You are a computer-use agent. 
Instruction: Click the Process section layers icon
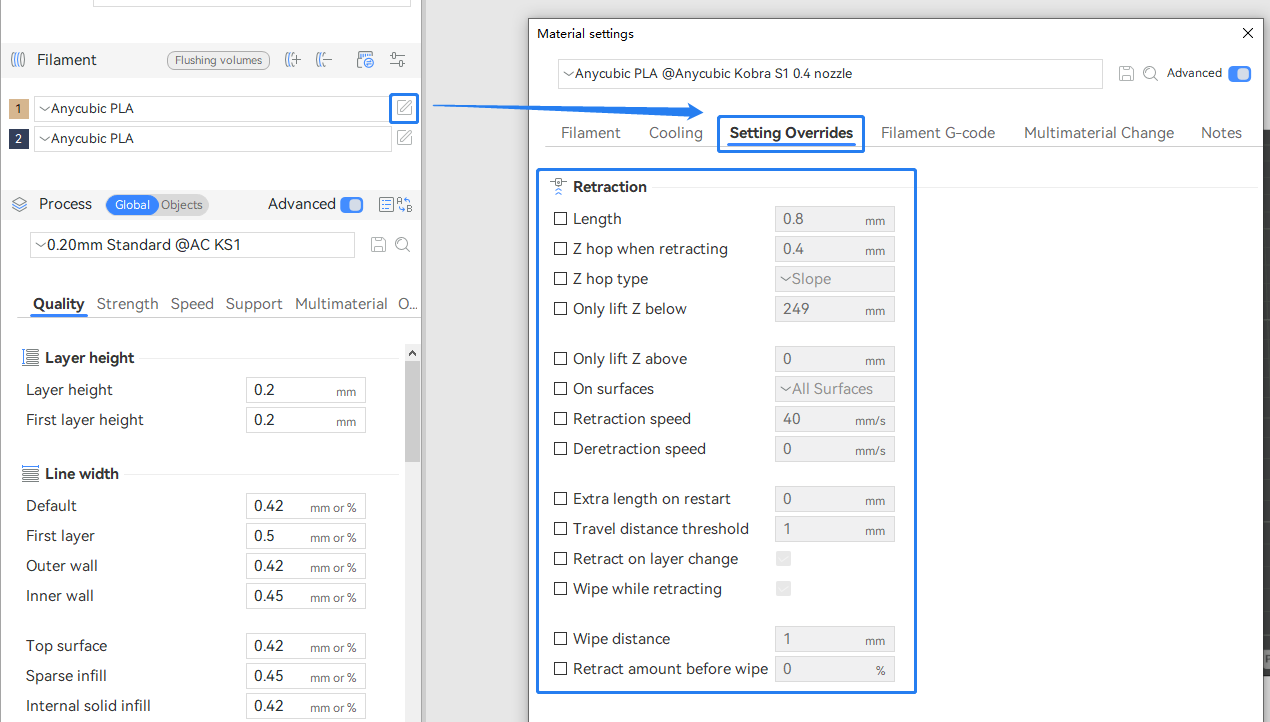[x=19, y=204]
